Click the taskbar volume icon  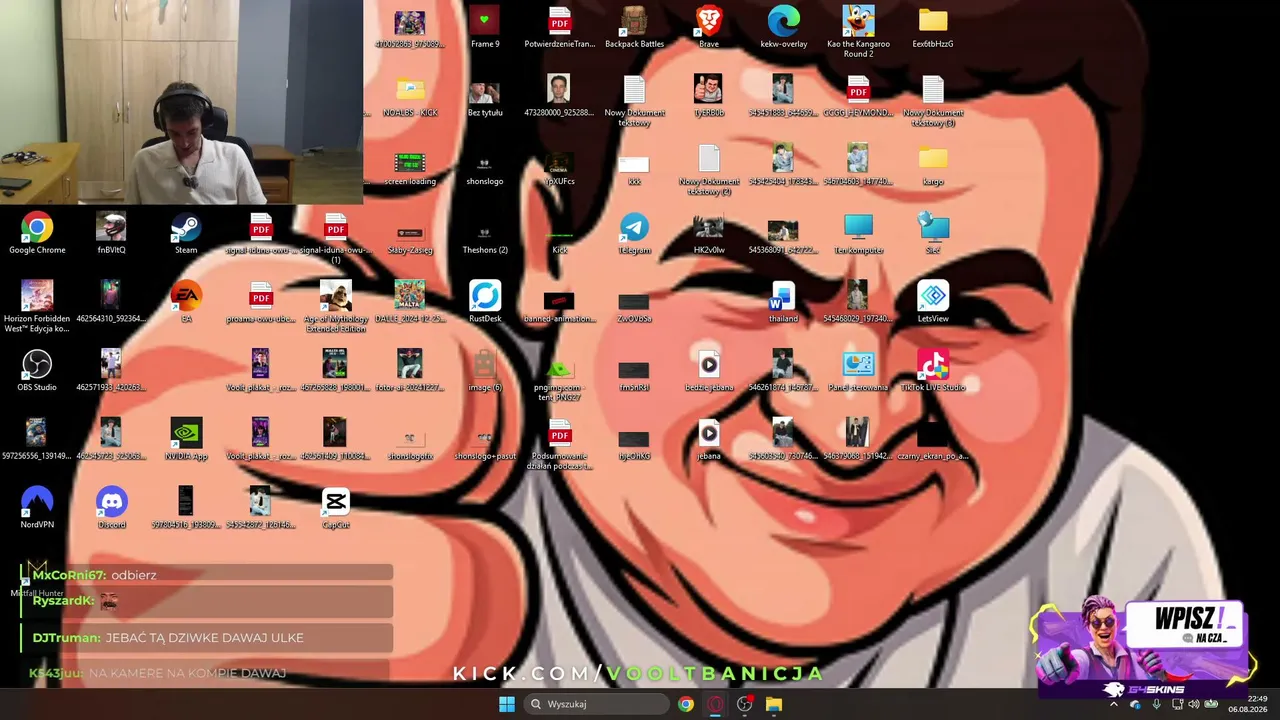[1193, 704]
